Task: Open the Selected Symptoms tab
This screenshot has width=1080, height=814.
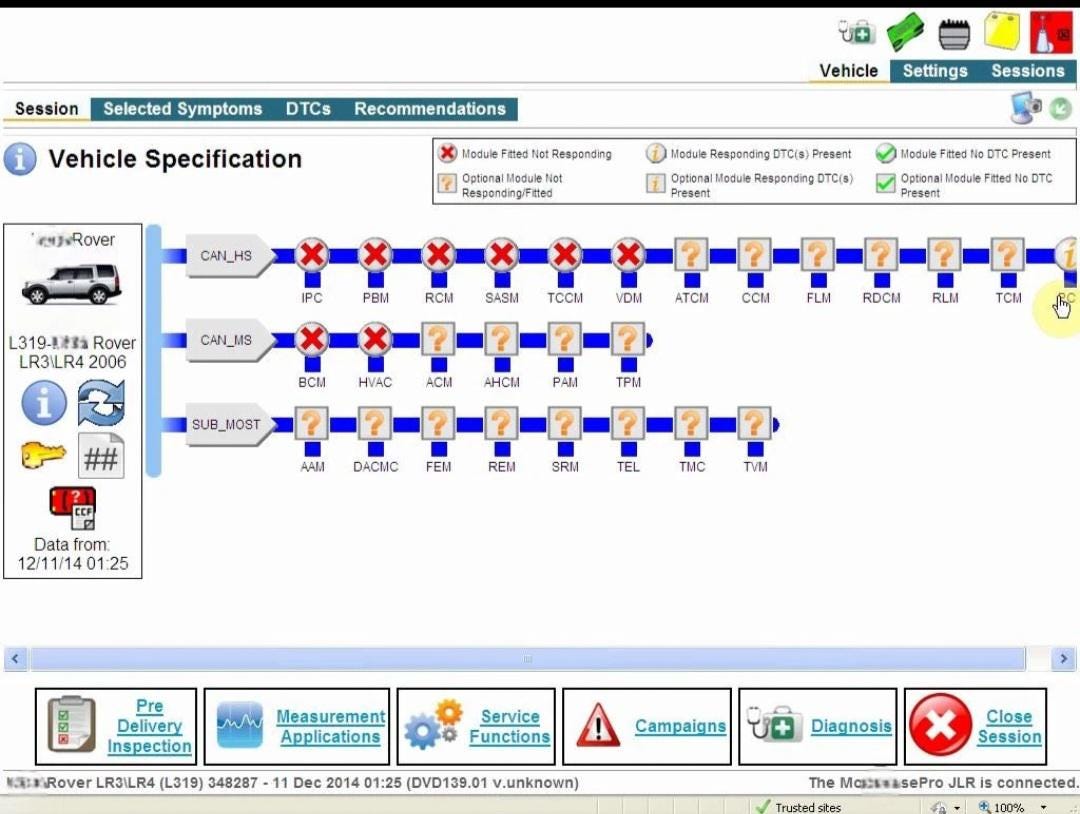Action: click(x=182, y=109)
